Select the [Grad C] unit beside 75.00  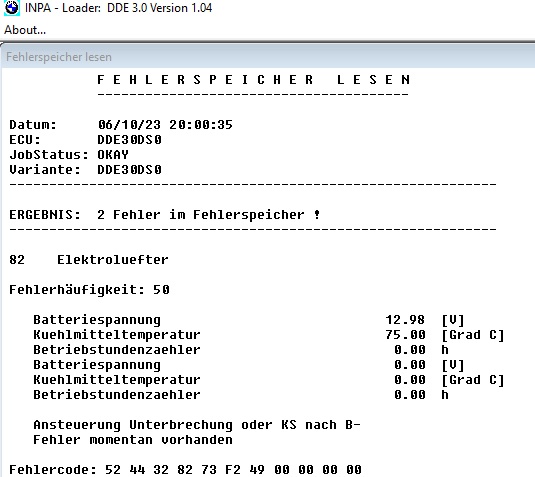[473, 335]
